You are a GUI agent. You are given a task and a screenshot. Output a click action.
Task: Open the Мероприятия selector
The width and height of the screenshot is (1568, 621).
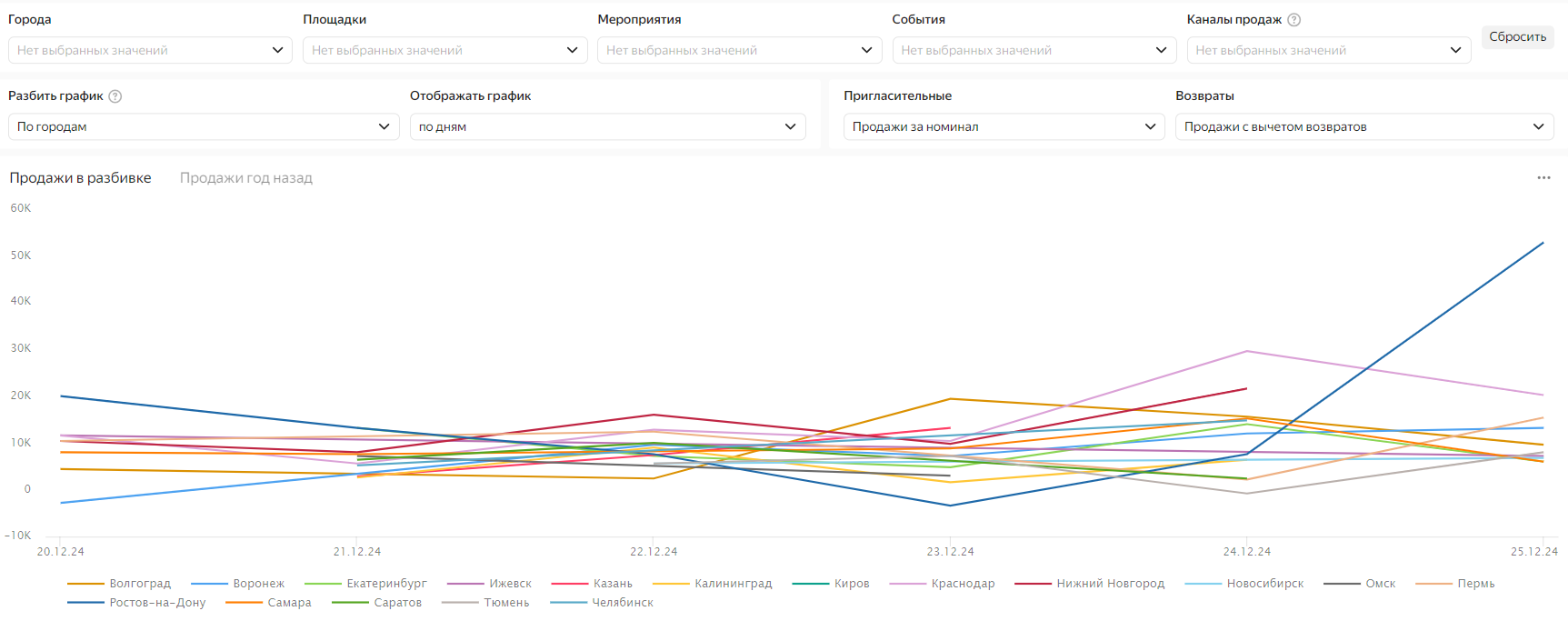[739, 51]
